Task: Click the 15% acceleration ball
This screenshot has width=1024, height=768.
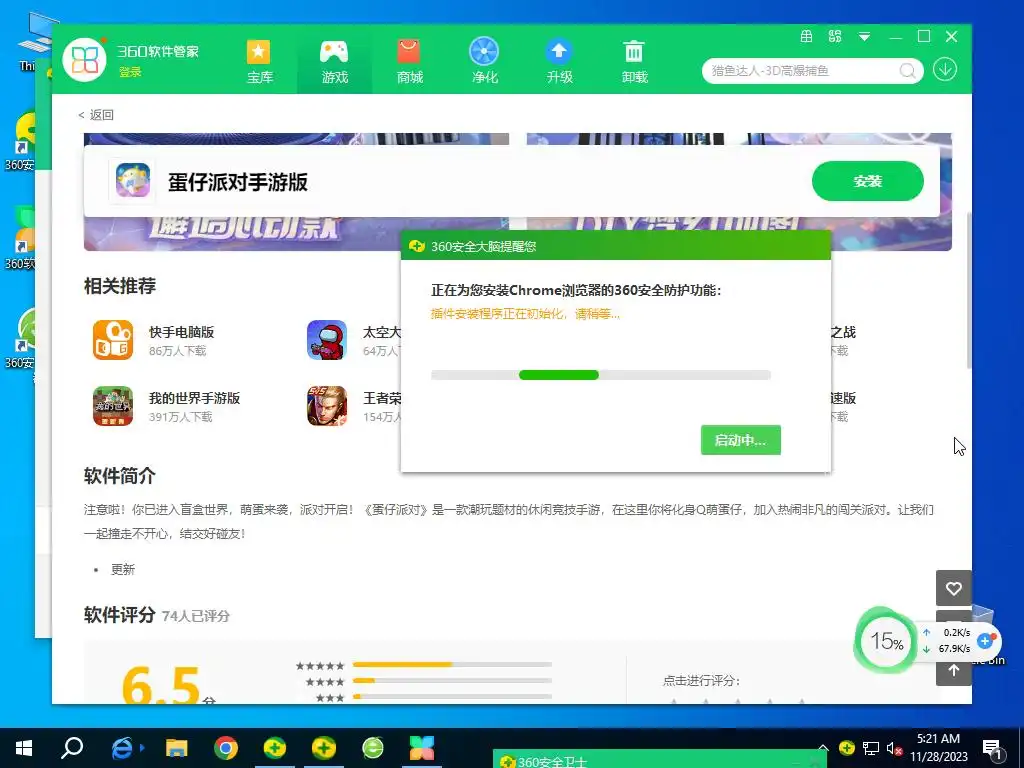Action: click(886, 641)
